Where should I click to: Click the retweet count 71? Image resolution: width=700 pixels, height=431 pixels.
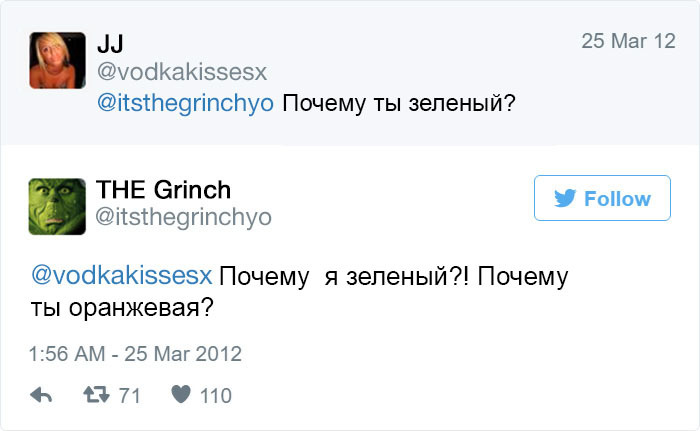(130, 396)
